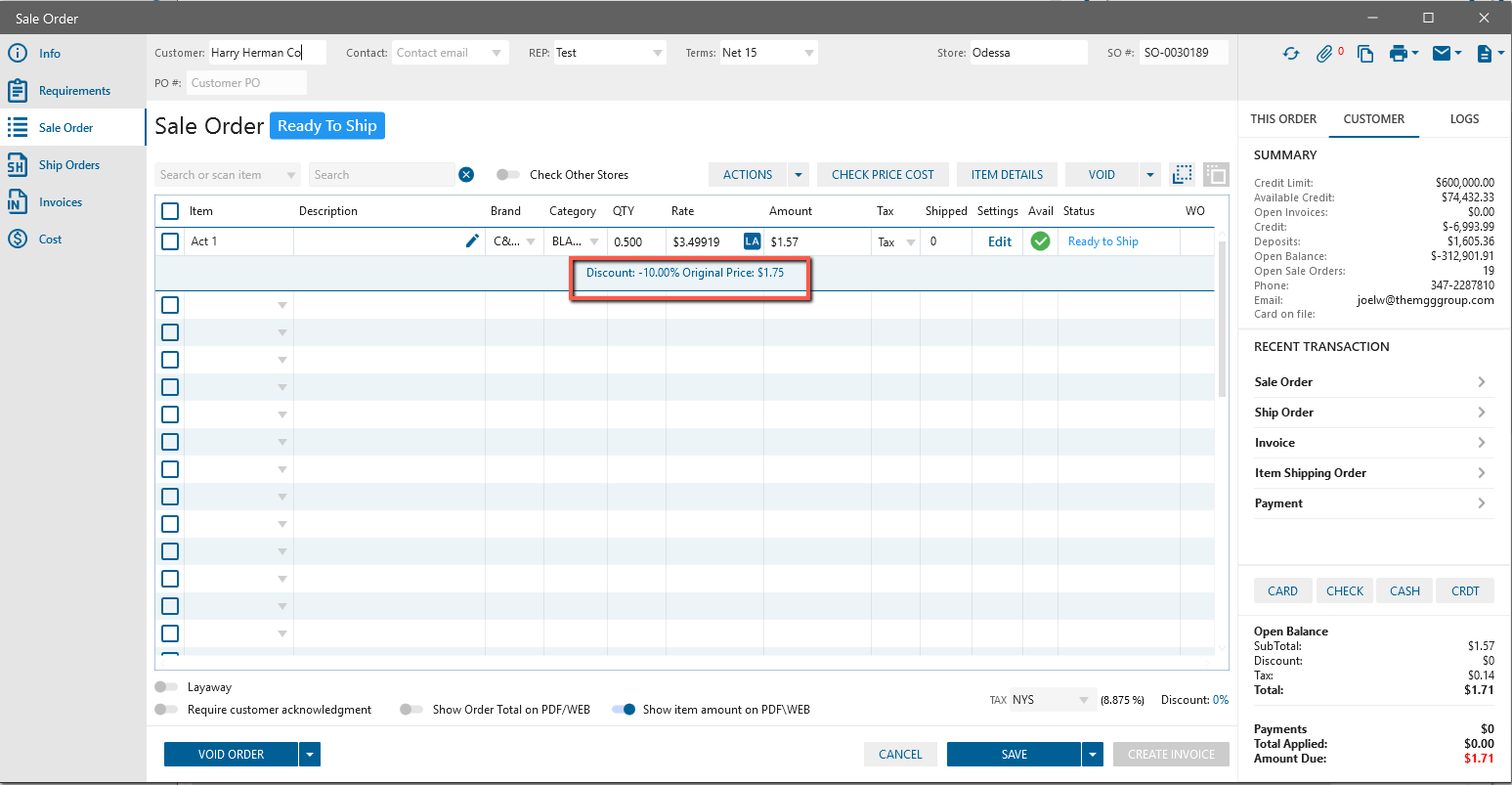Click the Ship Orders SH icon
This screenshot has height=785, width=1512.
(17, 165)
